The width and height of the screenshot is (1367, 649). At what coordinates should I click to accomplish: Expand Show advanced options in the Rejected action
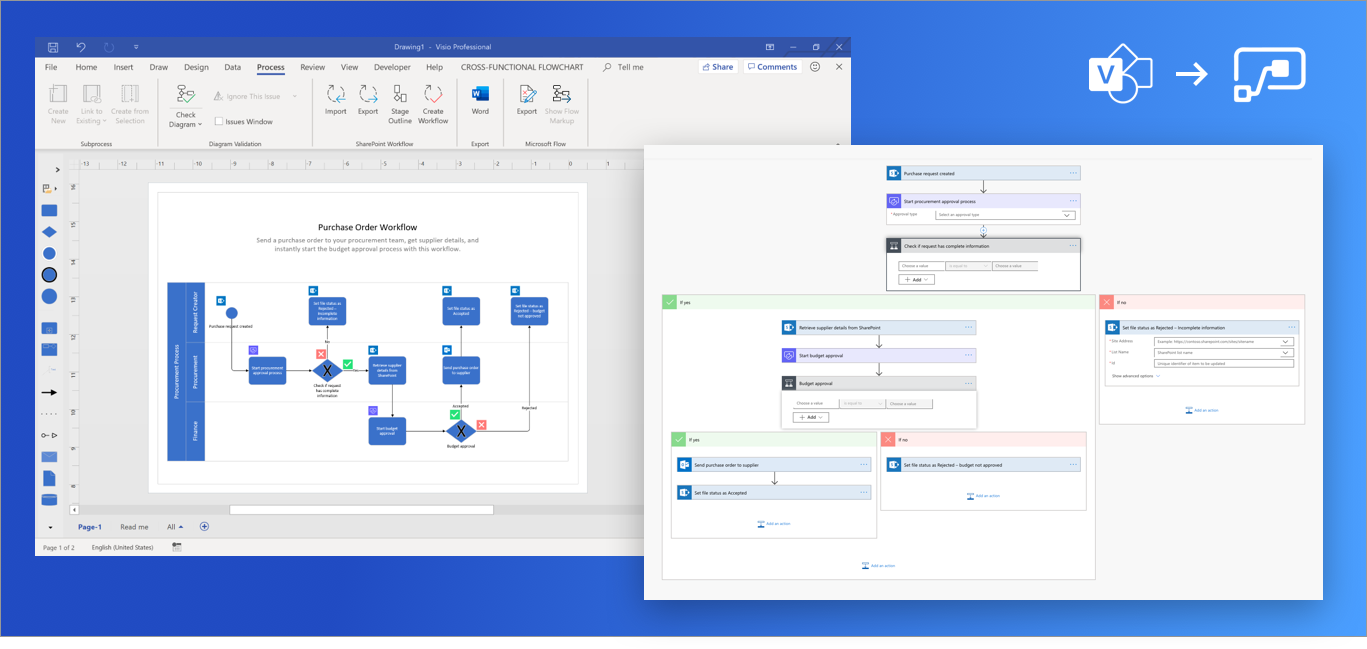pos(1132,376)
